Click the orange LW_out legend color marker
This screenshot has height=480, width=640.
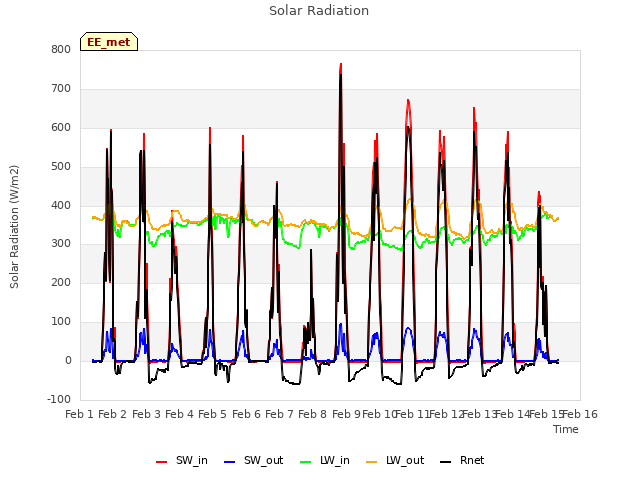[x=371, y=462]
